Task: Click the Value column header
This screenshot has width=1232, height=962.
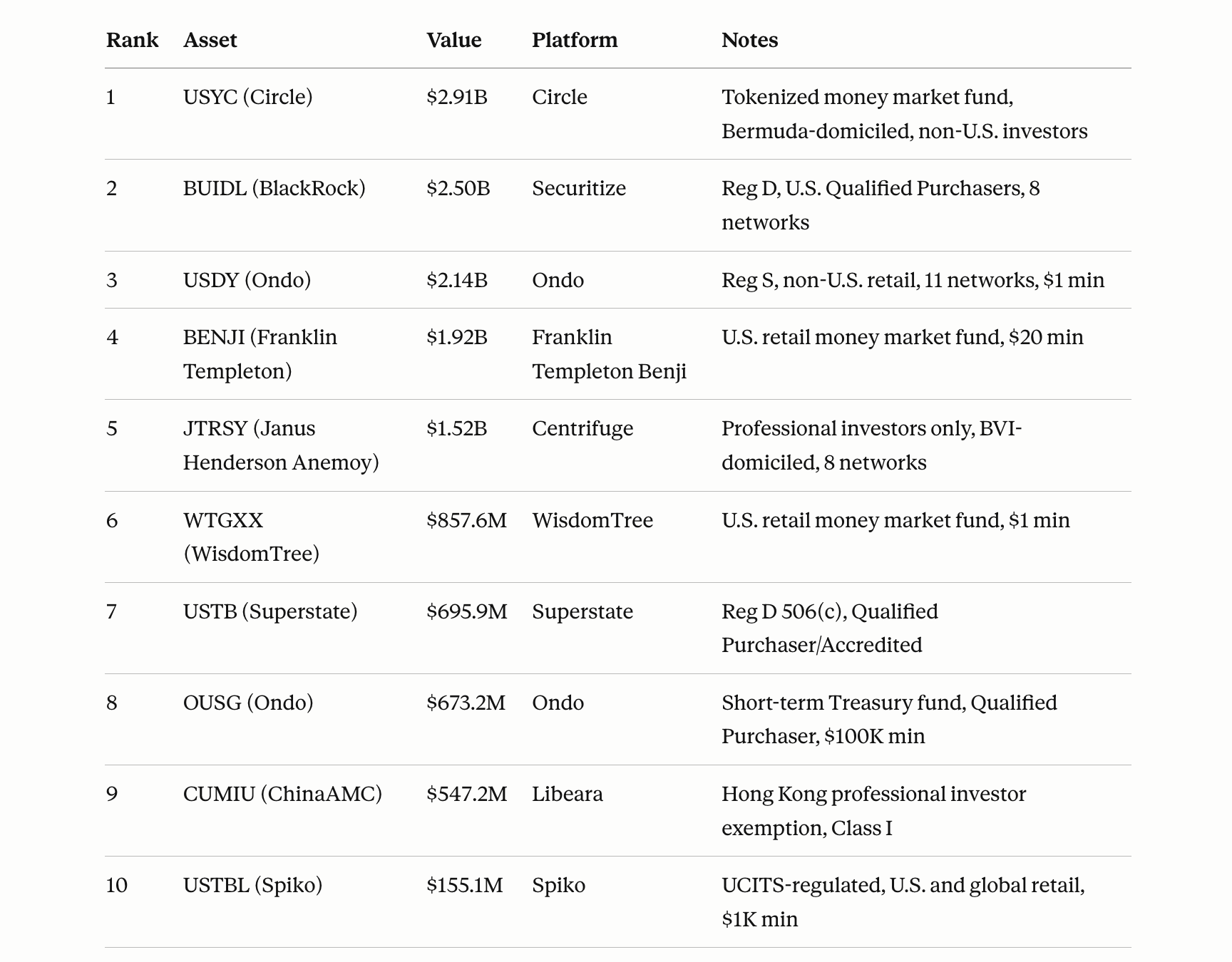Action: 453,40
